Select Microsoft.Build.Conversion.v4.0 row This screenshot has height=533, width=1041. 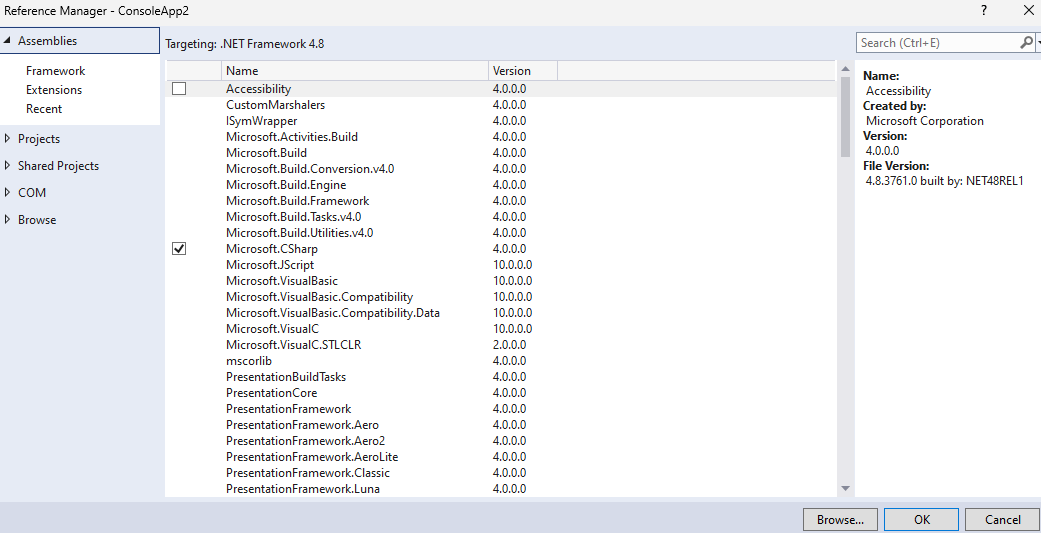(500, 169)
